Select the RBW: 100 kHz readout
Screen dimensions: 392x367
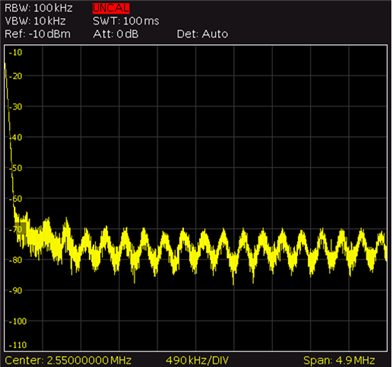tap(38, 8)
